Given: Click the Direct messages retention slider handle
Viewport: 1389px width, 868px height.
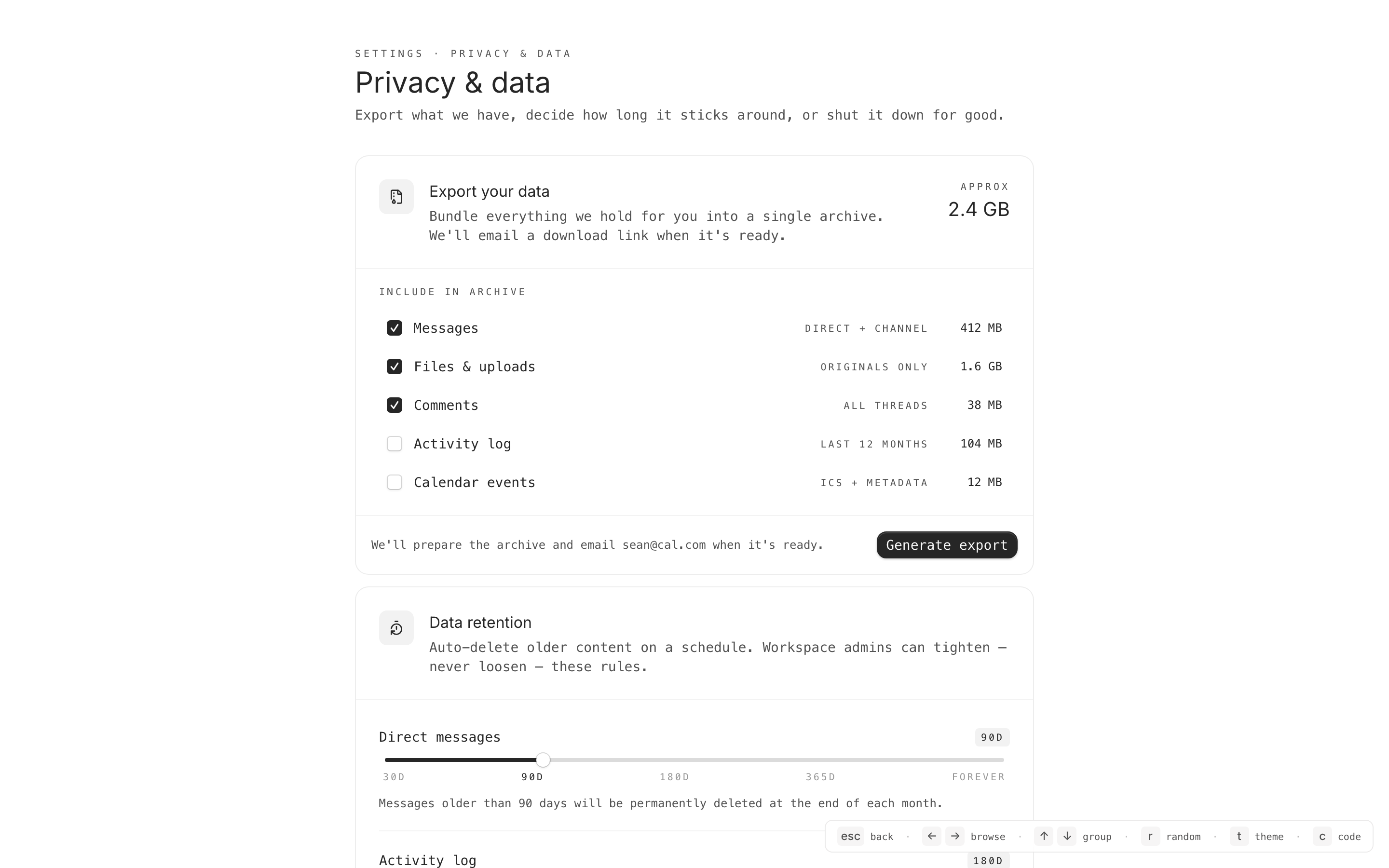Looking at the screenshot, I should coord(543,760).
